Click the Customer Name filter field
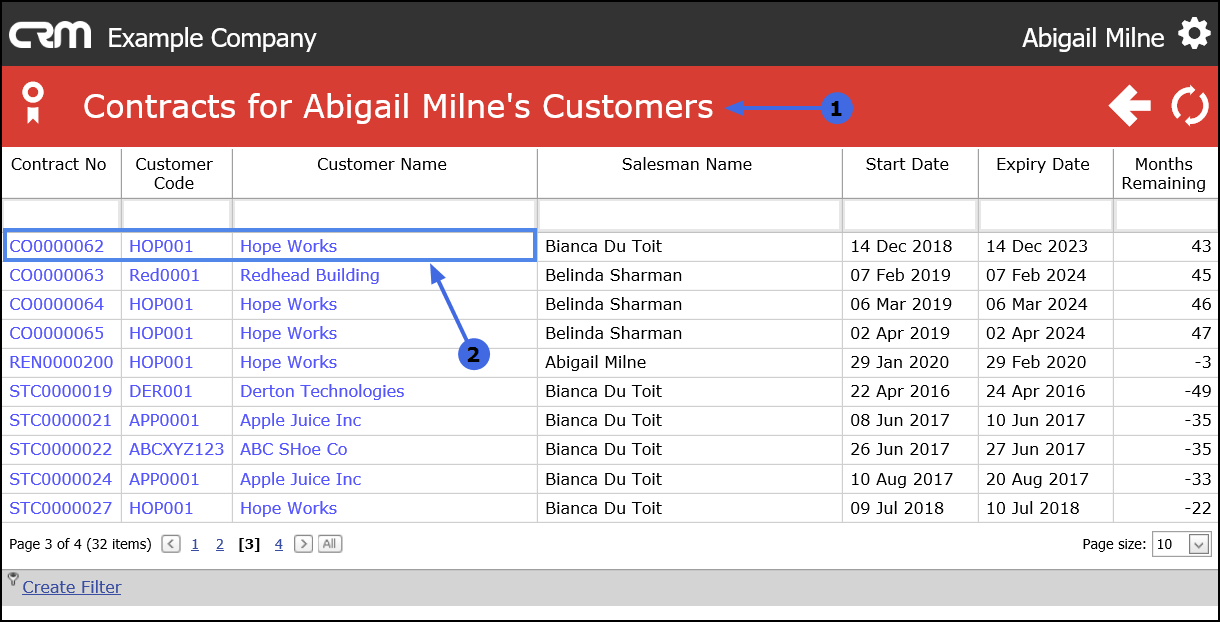 tap(384, 214)
